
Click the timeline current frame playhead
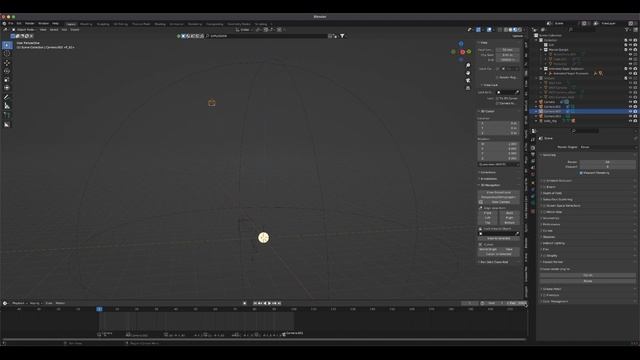click(99, 309)
